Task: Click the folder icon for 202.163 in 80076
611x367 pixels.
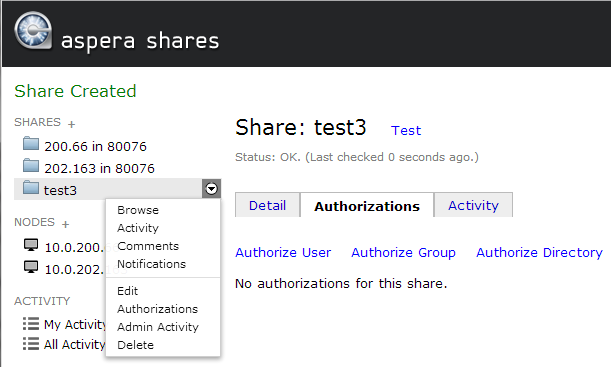Action: click(31, 166)
